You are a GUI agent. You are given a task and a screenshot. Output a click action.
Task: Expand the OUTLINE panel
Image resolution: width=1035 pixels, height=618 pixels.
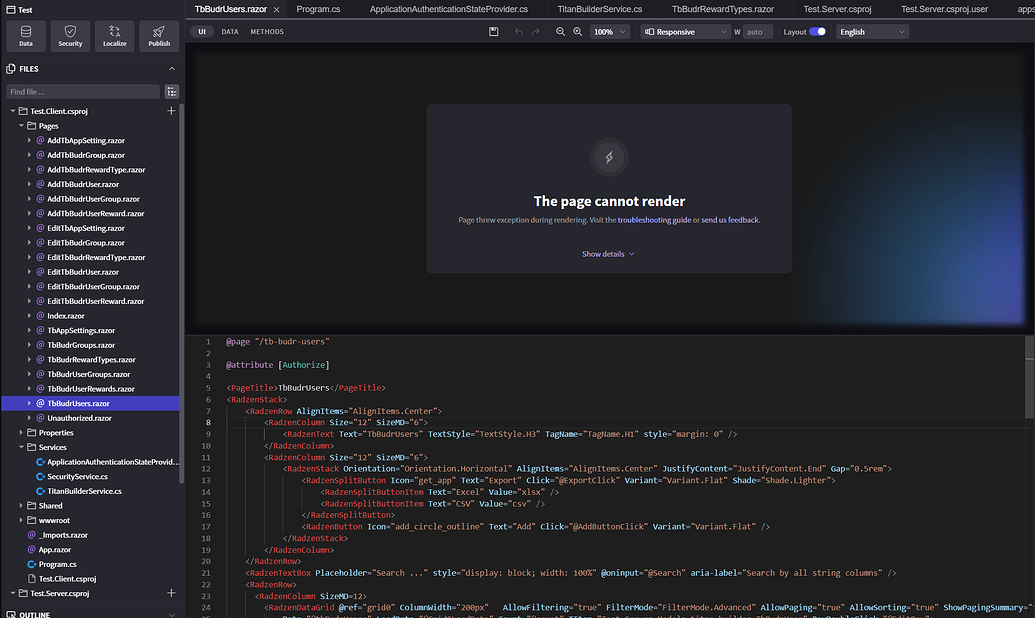coord(172,614)
